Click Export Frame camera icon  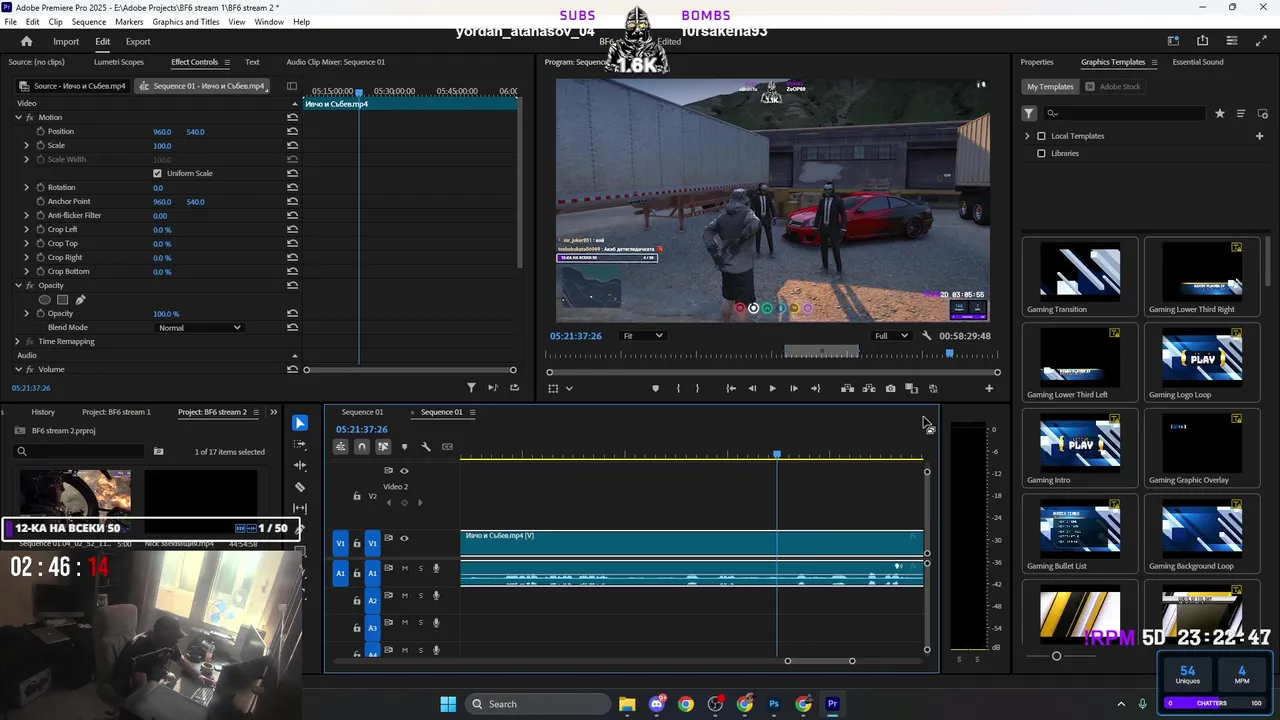pos(890,388)
